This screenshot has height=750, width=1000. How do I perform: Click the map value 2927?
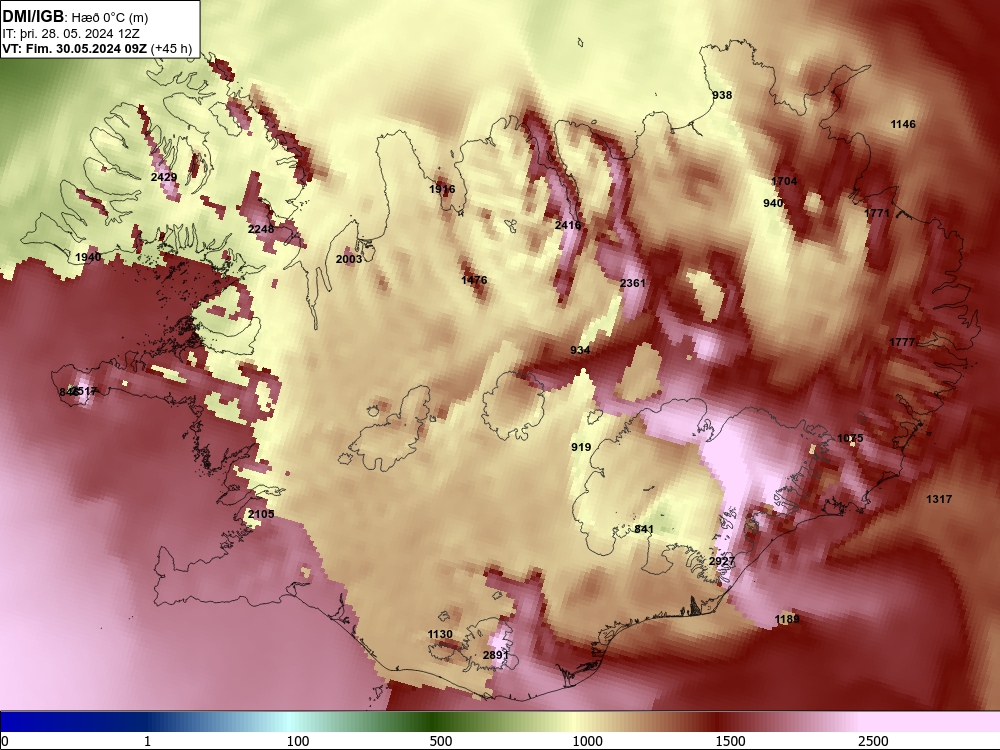722,561
